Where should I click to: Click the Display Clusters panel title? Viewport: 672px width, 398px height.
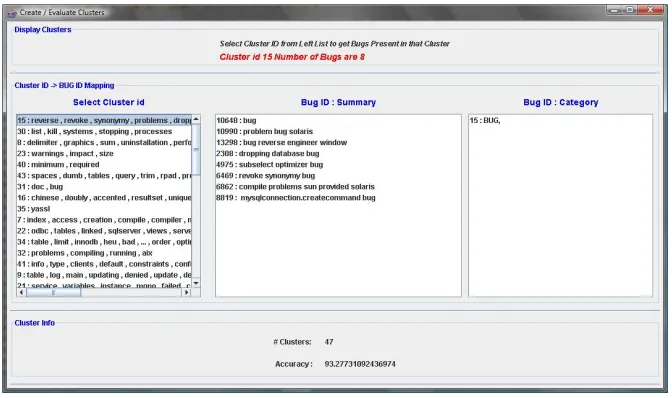pos(43,30)
